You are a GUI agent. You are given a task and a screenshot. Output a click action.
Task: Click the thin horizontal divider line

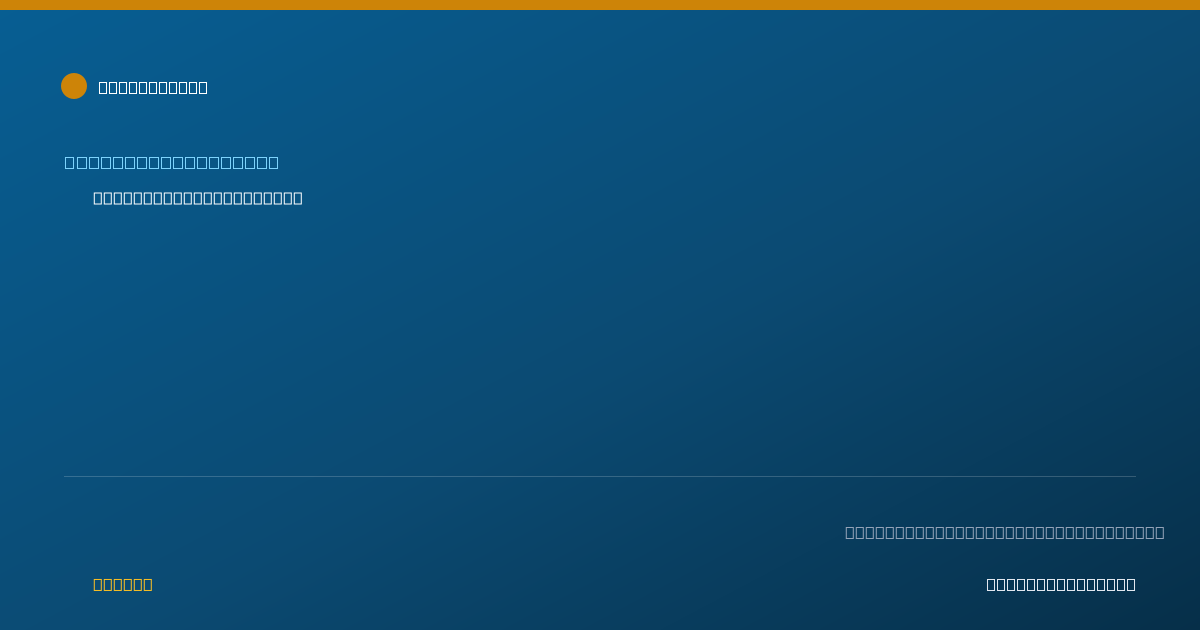(x=600, y=477)
